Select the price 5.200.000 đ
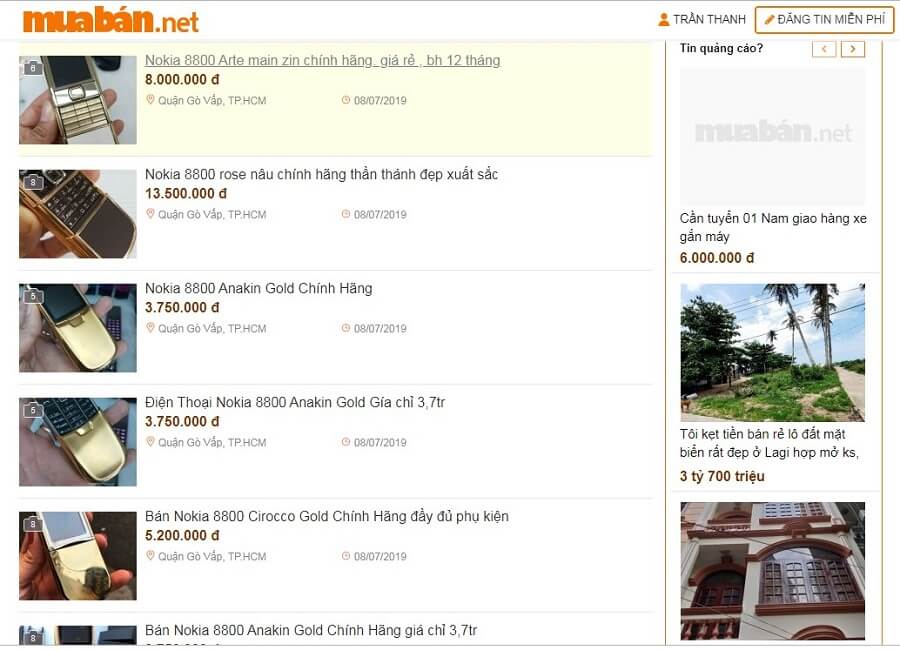The image size is (900, 650). click(182, 536)
